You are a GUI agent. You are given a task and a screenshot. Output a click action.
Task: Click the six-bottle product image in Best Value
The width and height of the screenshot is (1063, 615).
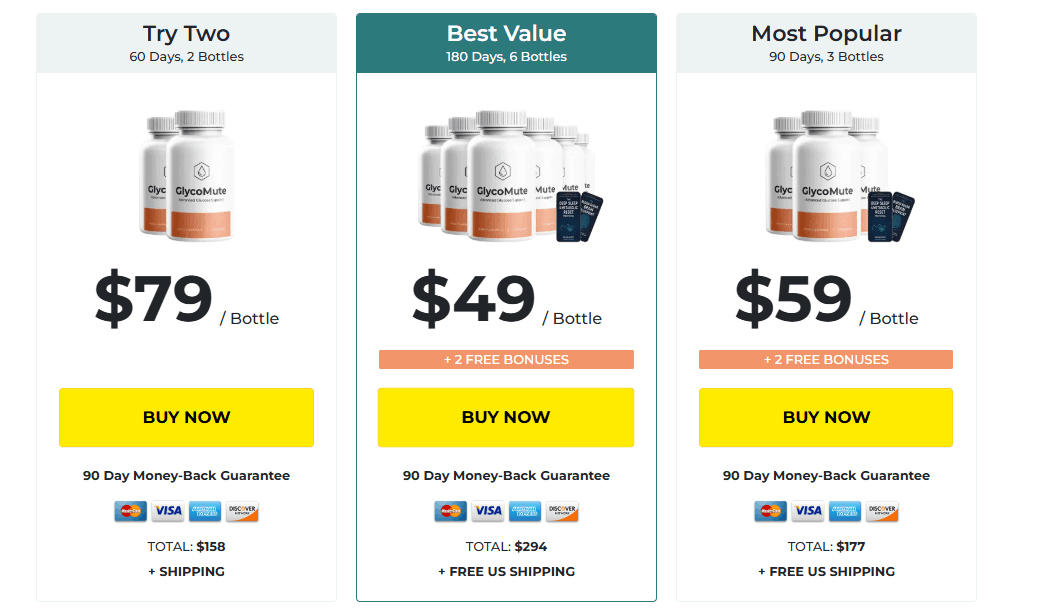point(505,175)
